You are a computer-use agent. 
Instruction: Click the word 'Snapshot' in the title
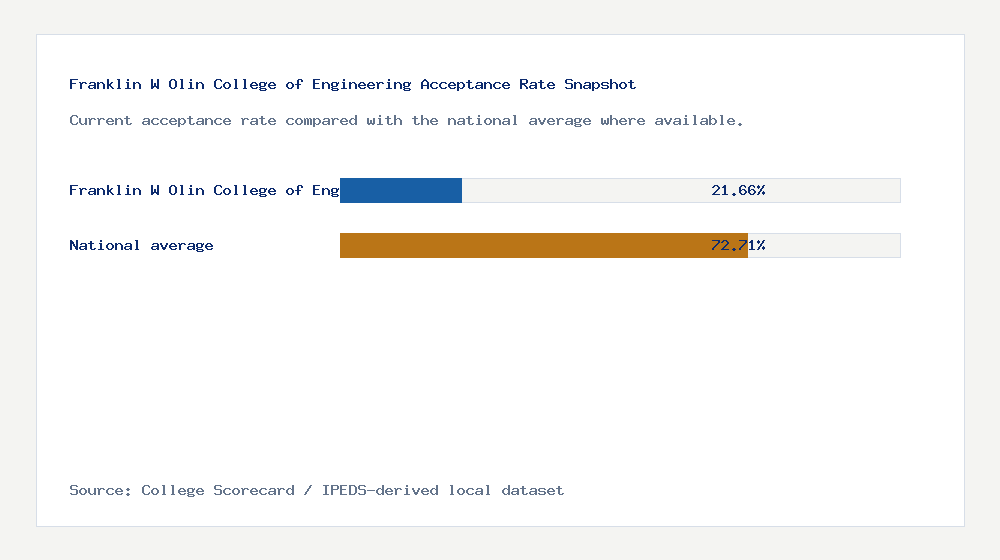(x=600, y=85)
